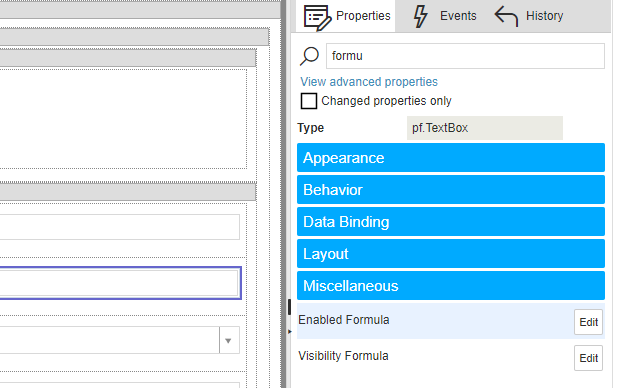Select the highlighted text box in the designer
Viewport: 617px width, 388px height.
(120, 283)
